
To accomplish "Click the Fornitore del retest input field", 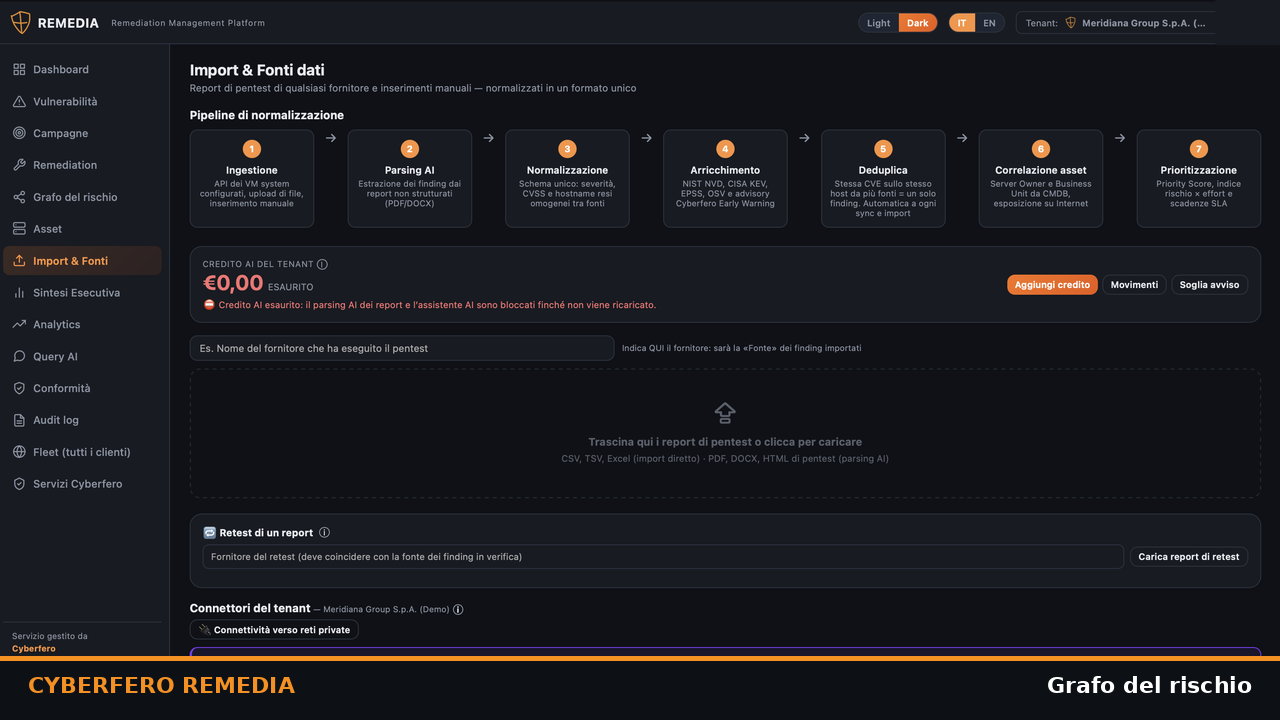I will [663, 557].
